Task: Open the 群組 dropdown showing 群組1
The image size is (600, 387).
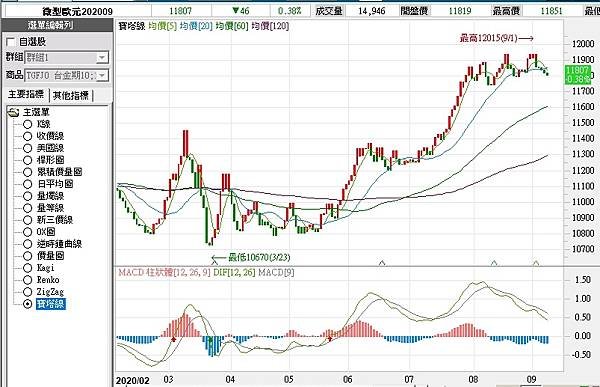Action: (102, 58)
